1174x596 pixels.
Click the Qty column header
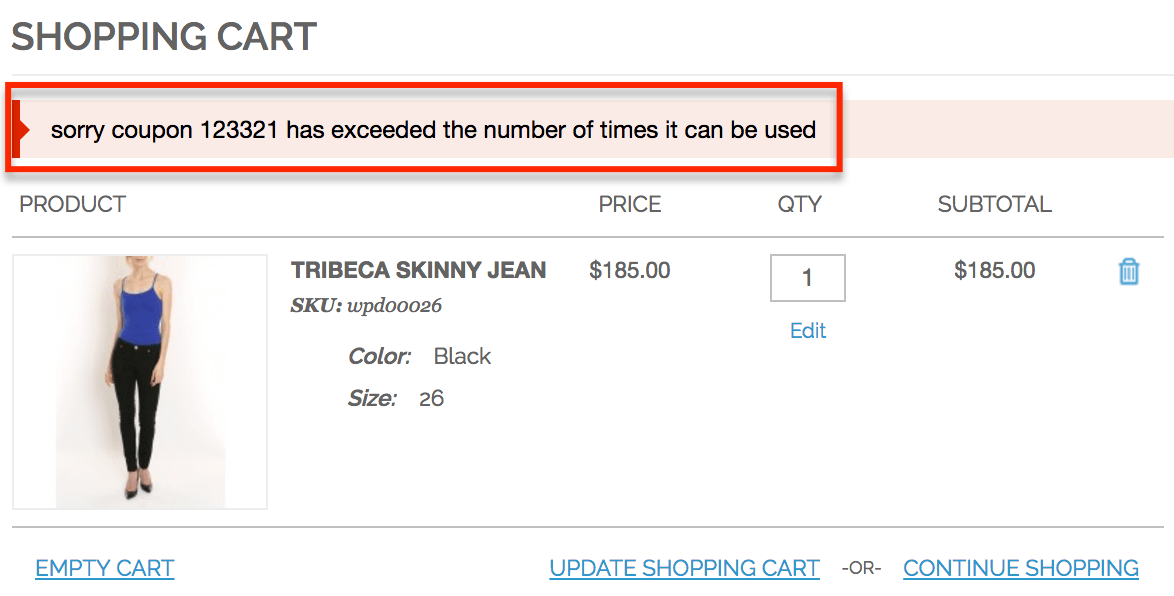tap(799, 205)
